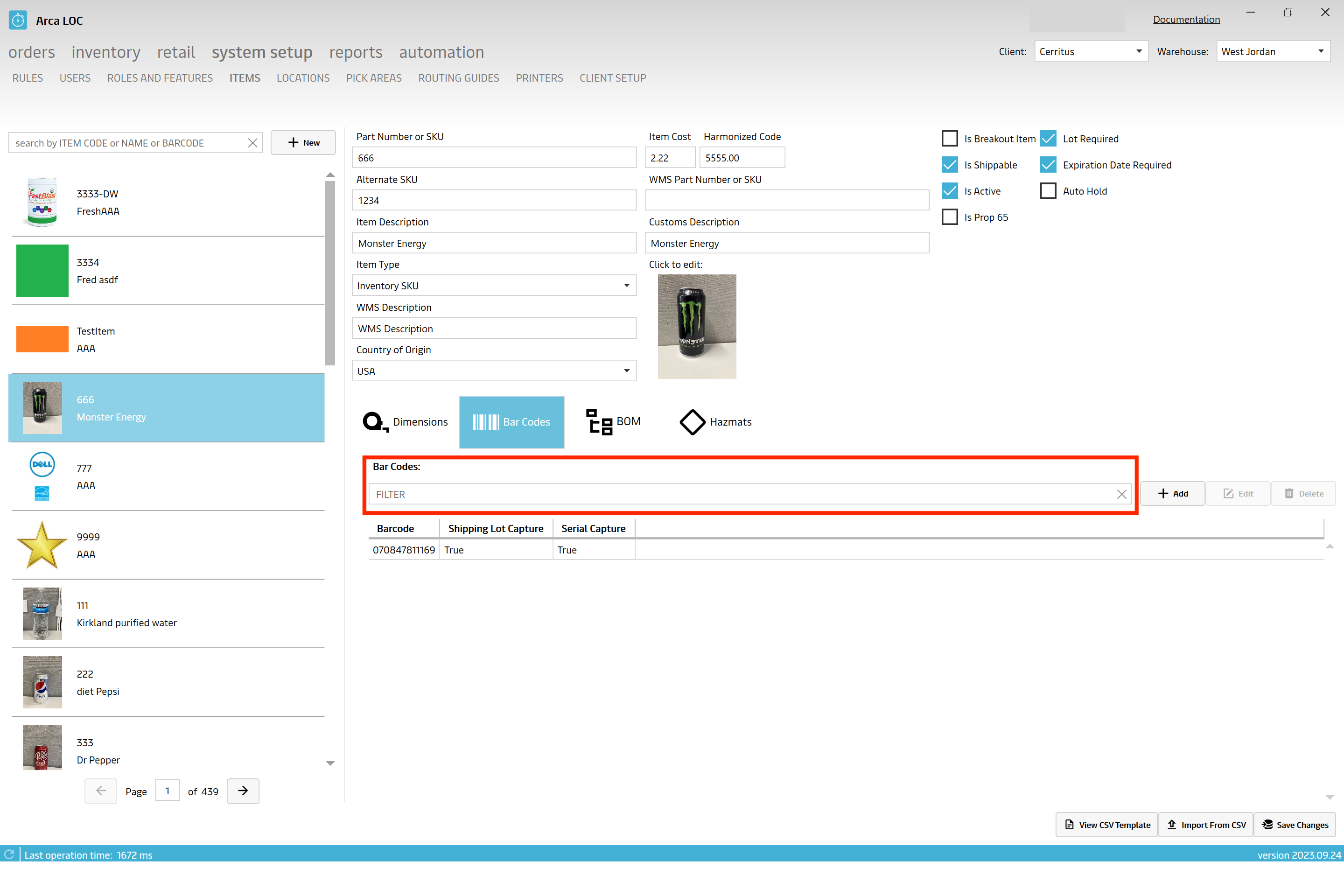Open the Hazmats tab panel
1344x896 pixels.
(714, 421)
